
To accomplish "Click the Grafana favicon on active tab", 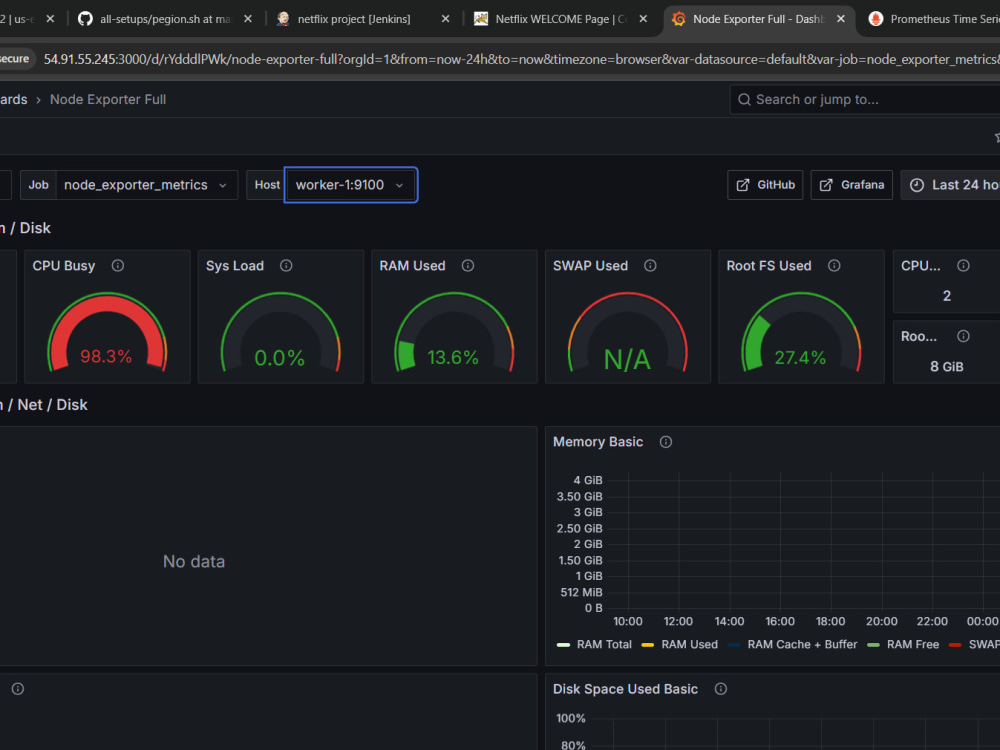I will point(679,18).
